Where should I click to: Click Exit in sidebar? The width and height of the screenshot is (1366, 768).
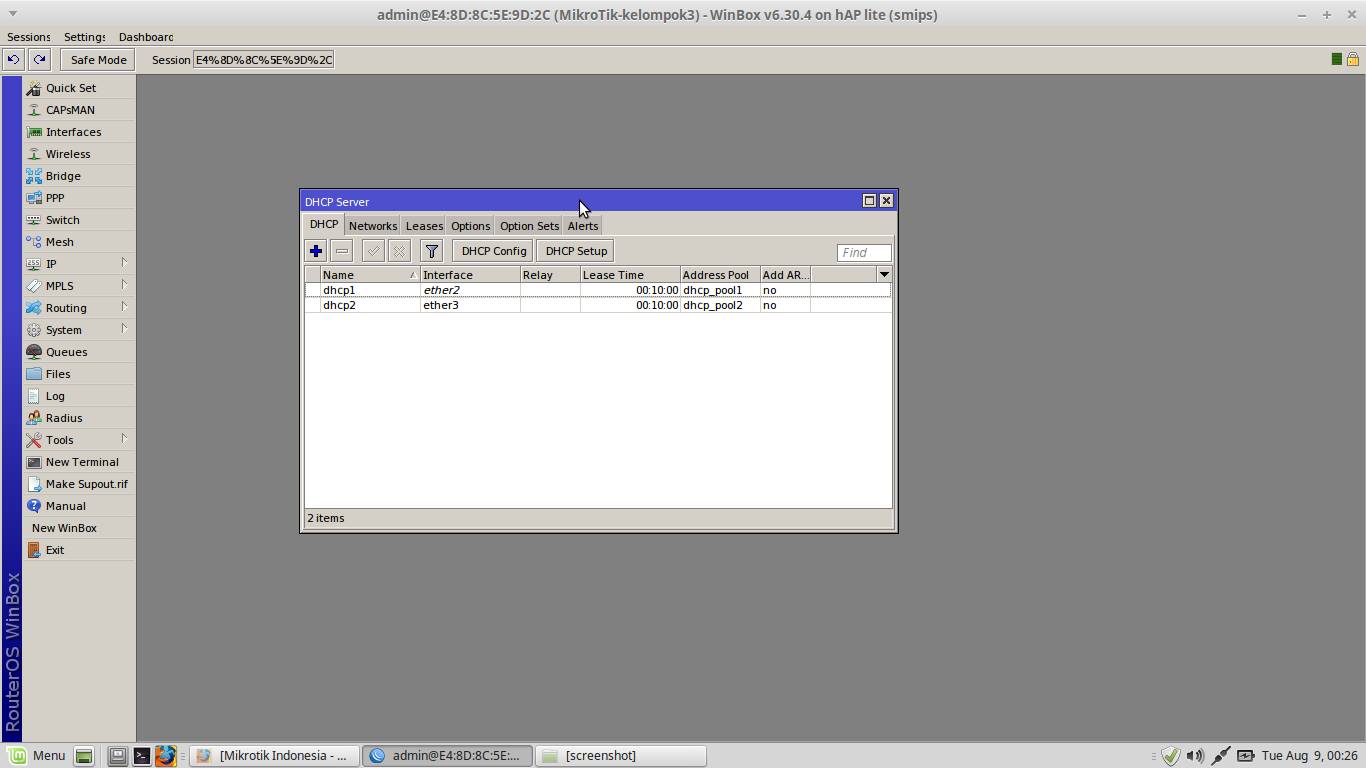79,550
